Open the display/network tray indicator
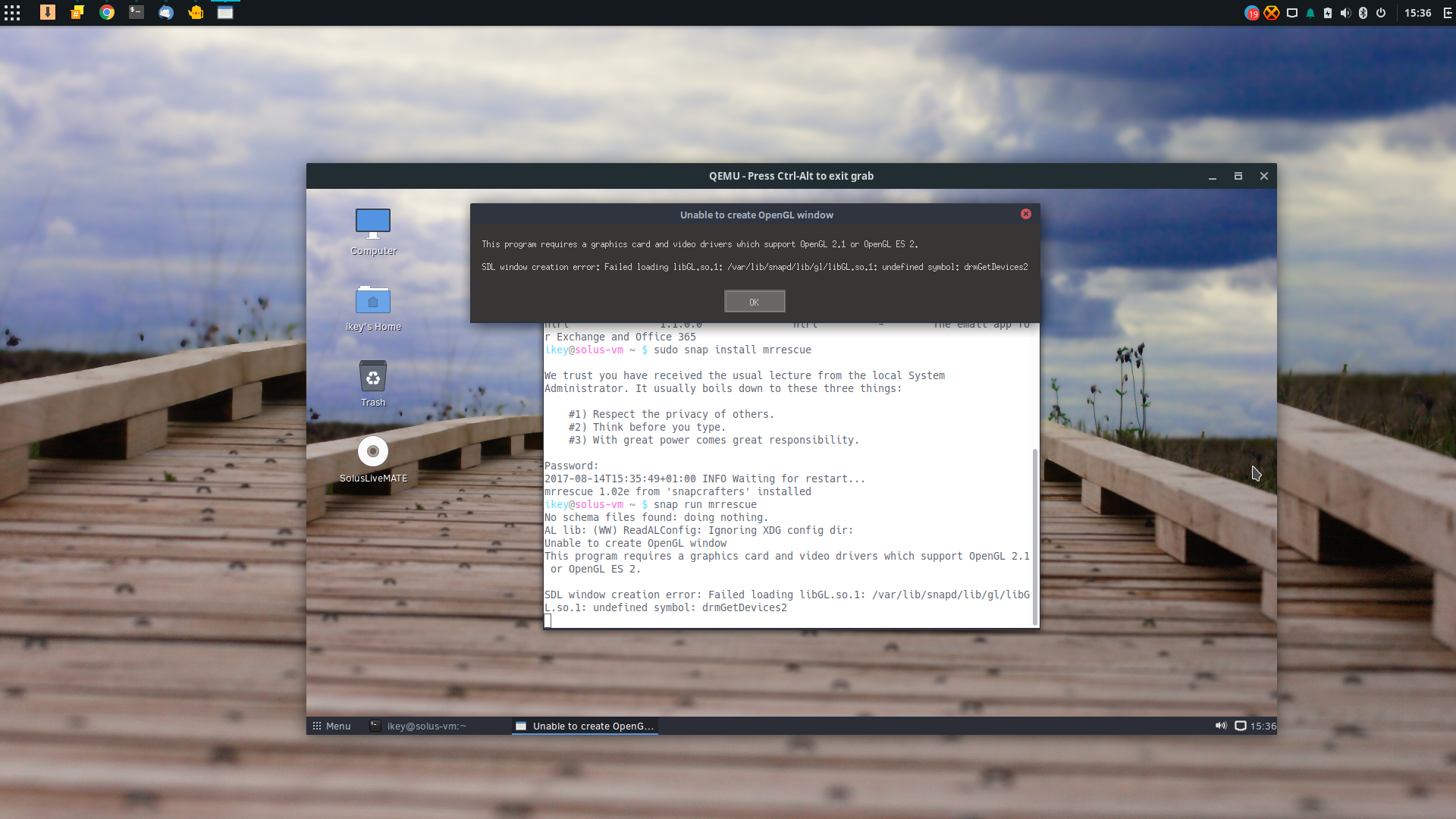This screenshot has height=819, width=1456. point(1292,13)
